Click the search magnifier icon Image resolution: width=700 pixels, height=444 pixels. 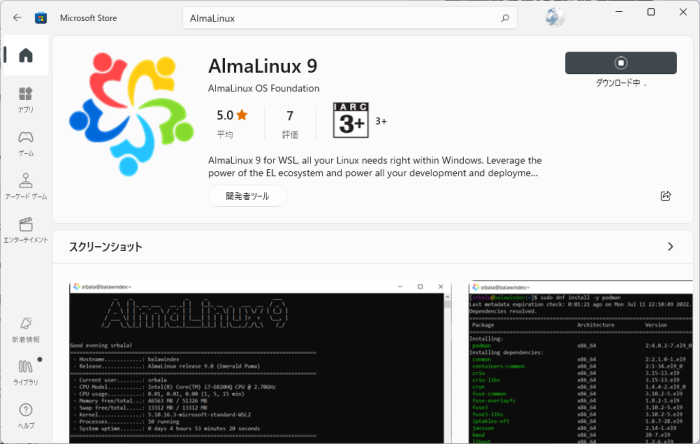pos(505,18)
